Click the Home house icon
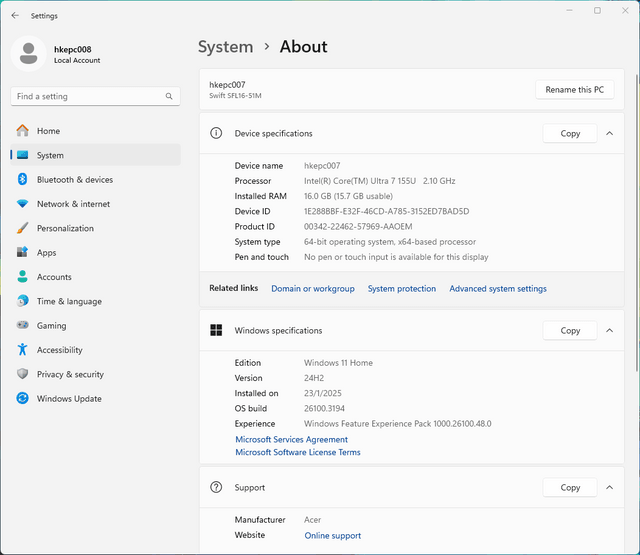 pyautogui.click(x=22, y=131)
